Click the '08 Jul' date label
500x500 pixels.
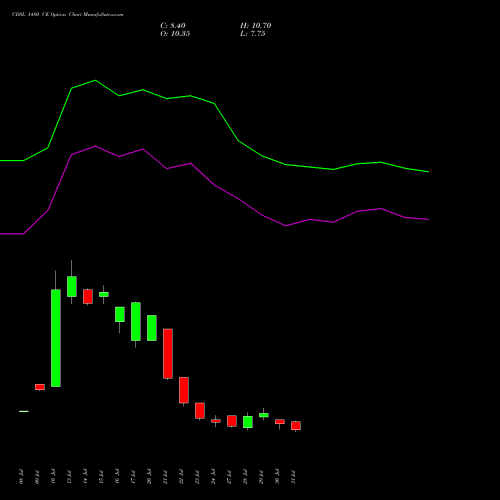[x=21, y=477]
